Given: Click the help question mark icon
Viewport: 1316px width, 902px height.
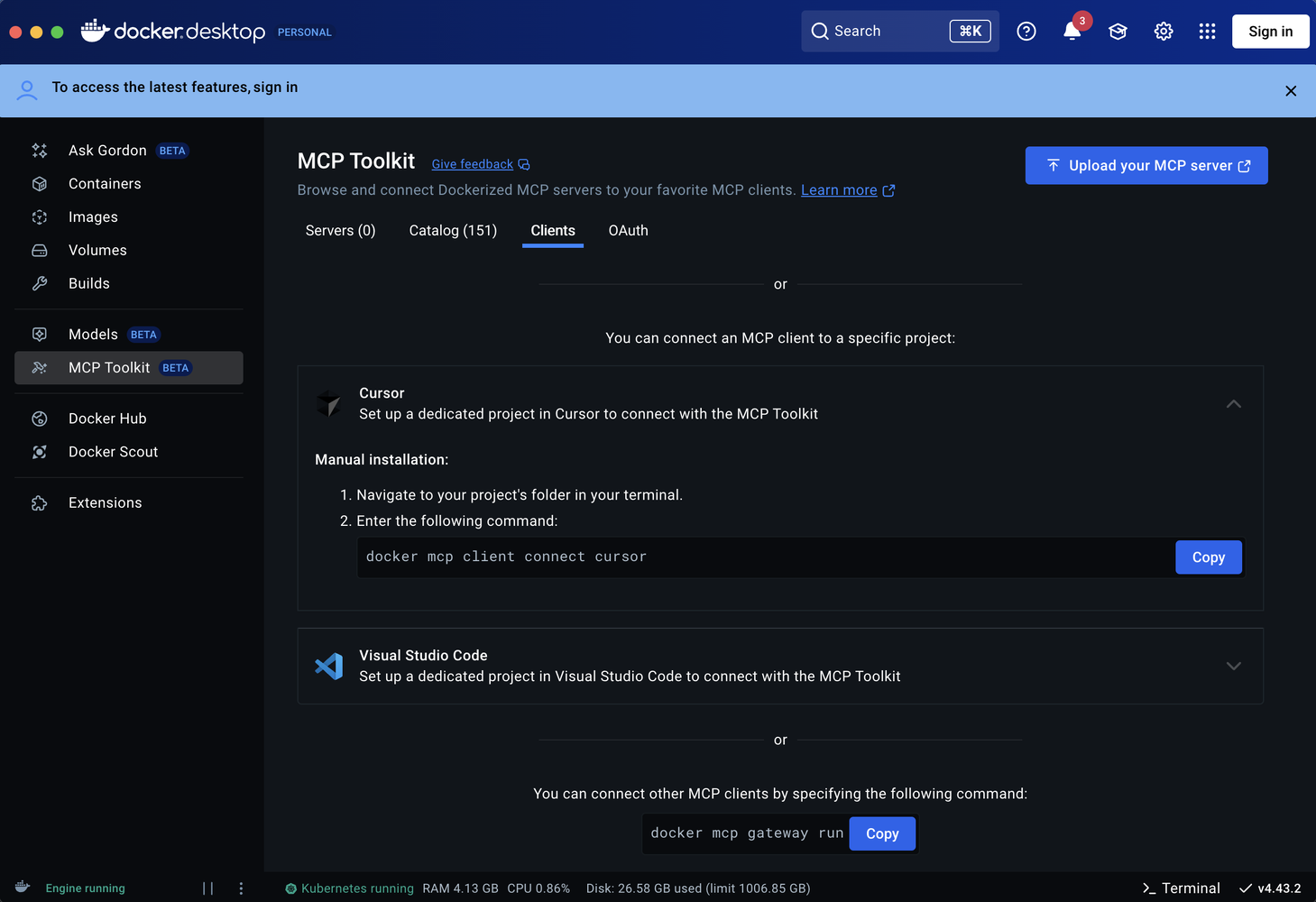Looking at the screenshot, I should pos(1026,32).
